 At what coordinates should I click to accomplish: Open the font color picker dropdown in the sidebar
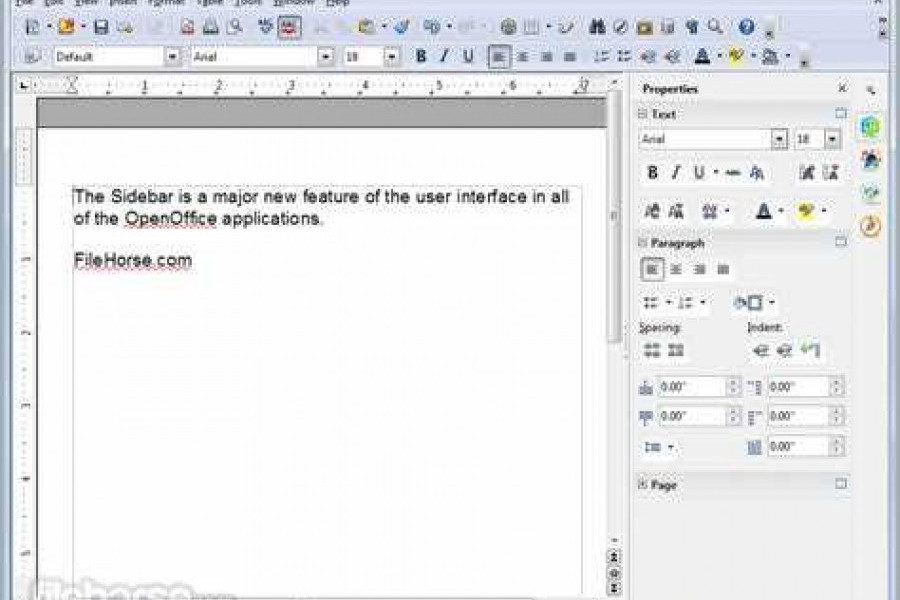pos(783,211)
